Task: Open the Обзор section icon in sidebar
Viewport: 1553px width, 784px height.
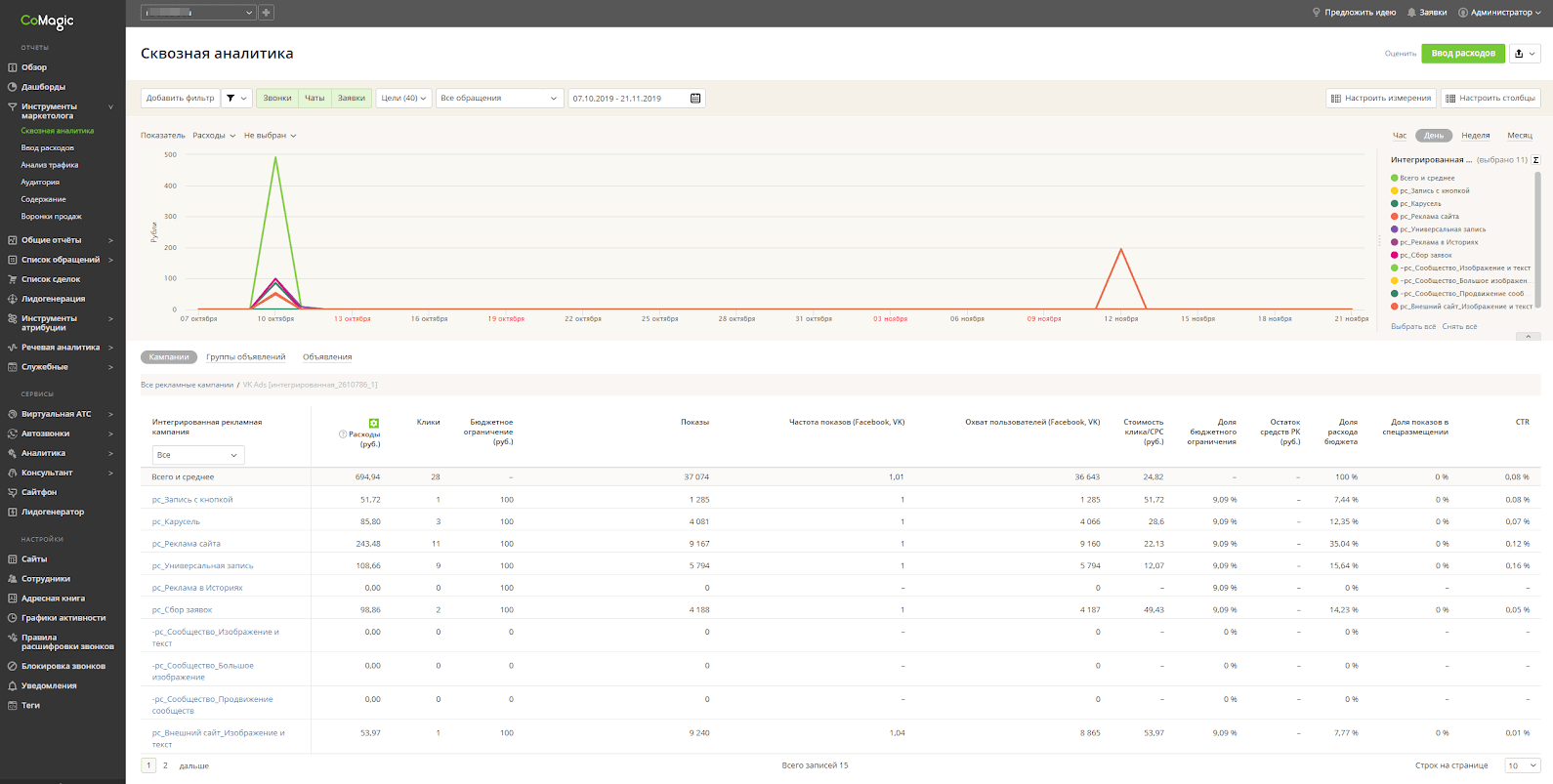Action: point(13,67)
